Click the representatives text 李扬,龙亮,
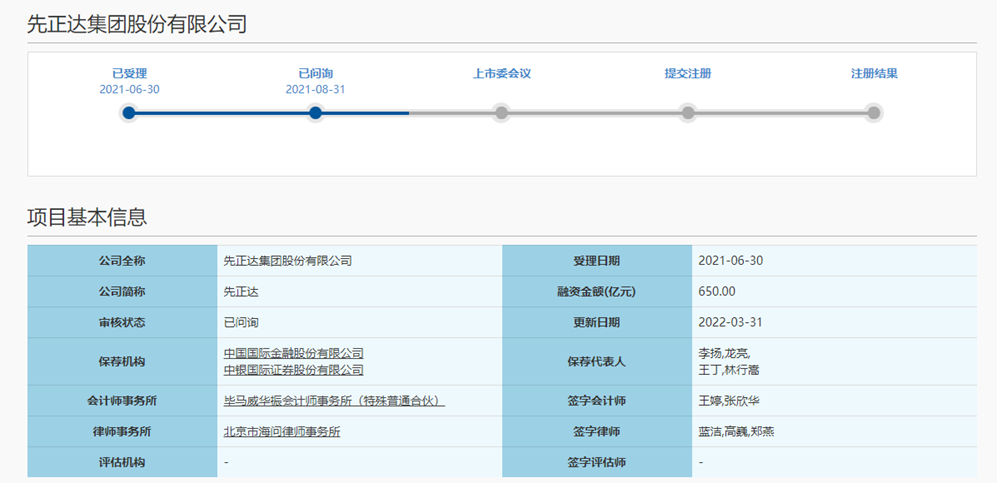Viewport: 997px width, 483px height. click(x=724, y=353)
